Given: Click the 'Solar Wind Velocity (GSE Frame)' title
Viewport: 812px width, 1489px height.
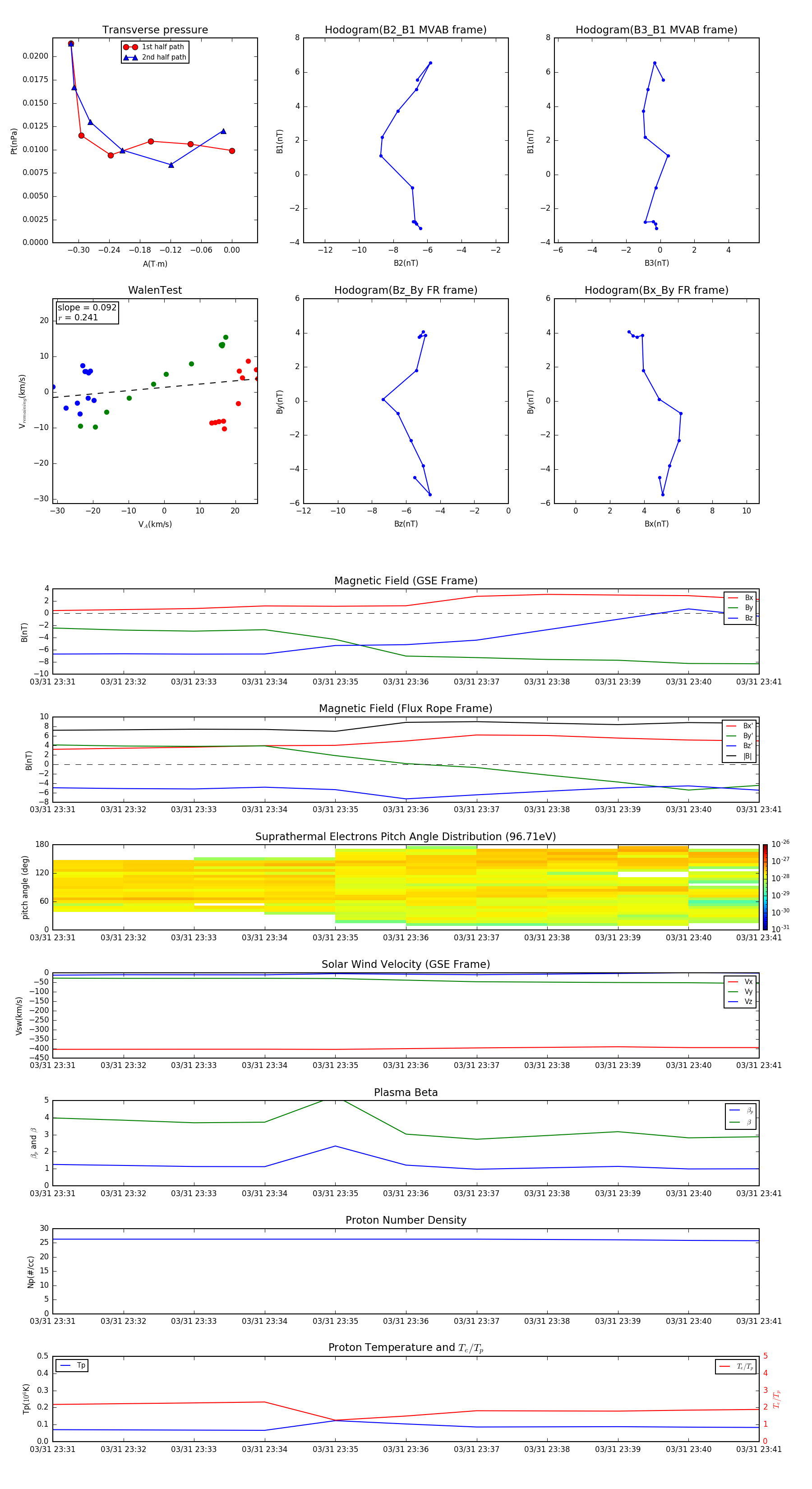Looking at the screenshot, I should [406, 964].
